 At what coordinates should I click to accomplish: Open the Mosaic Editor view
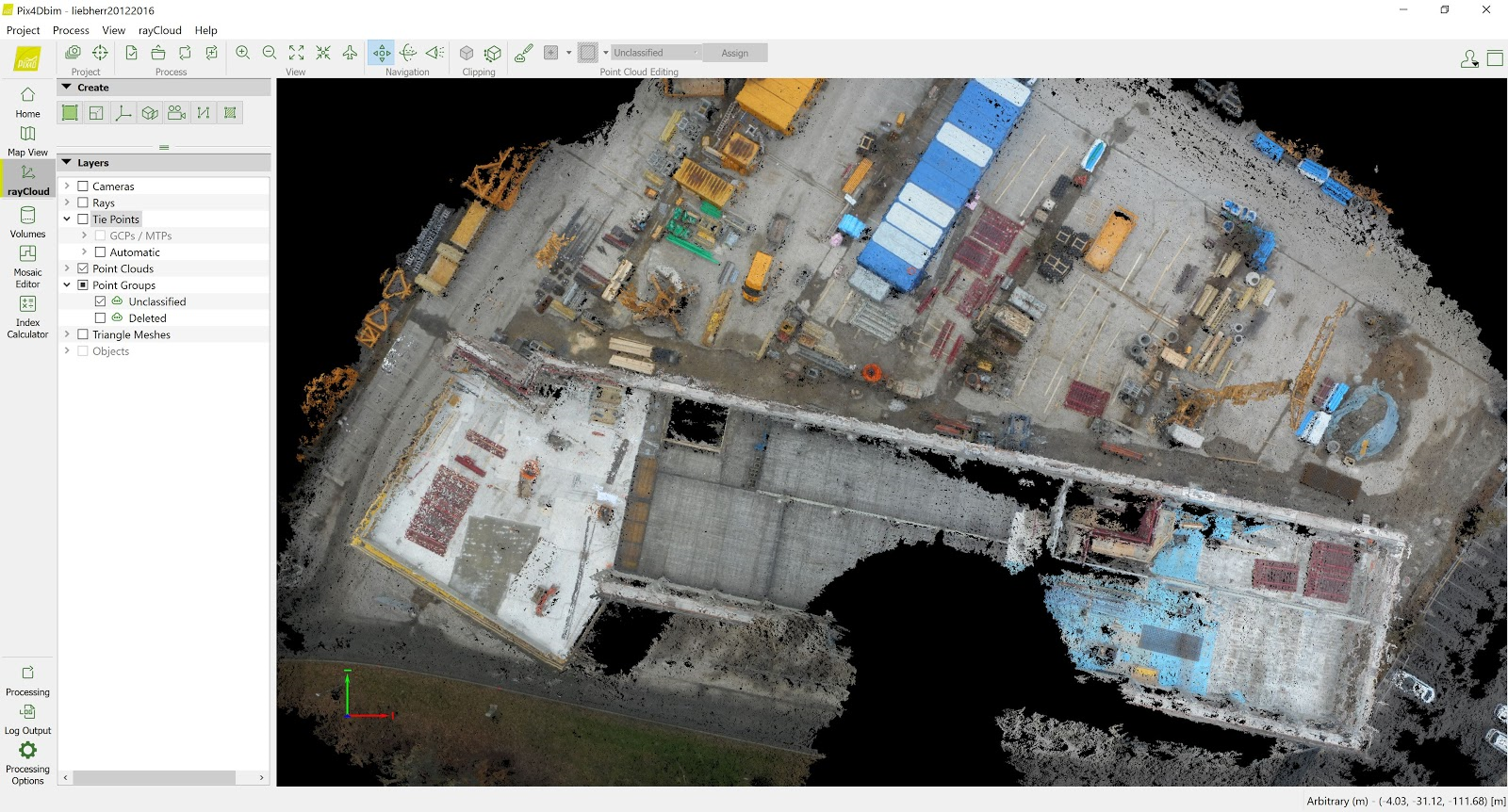[27, 267]
